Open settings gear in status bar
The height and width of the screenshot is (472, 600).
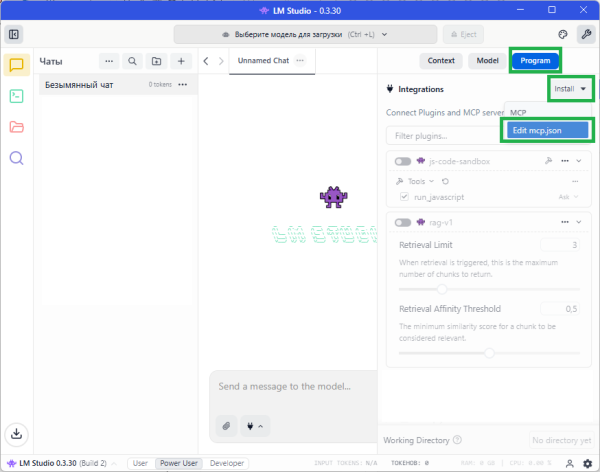point(587,463)
